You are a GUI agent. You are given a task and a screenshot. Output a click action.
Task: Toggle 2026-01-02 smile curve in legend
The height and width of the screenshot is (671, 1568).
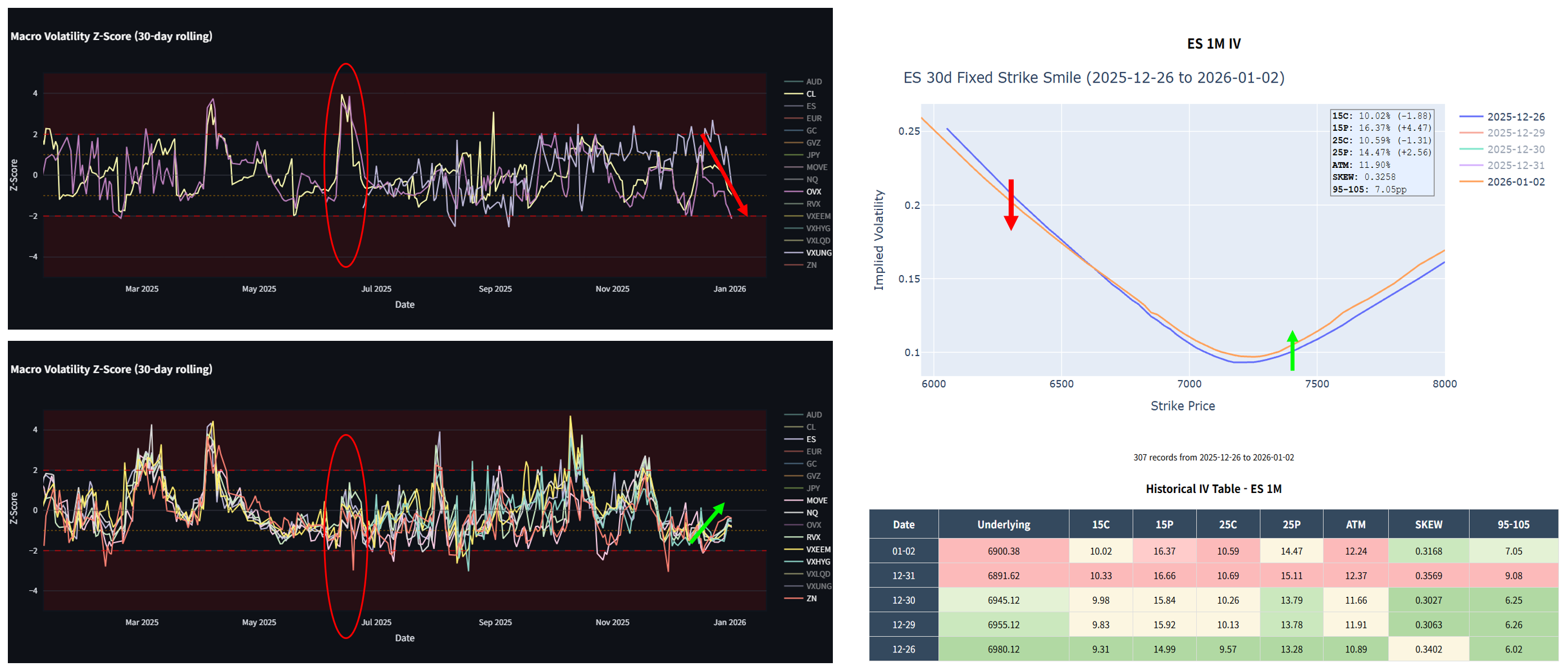click(1502, 182)
